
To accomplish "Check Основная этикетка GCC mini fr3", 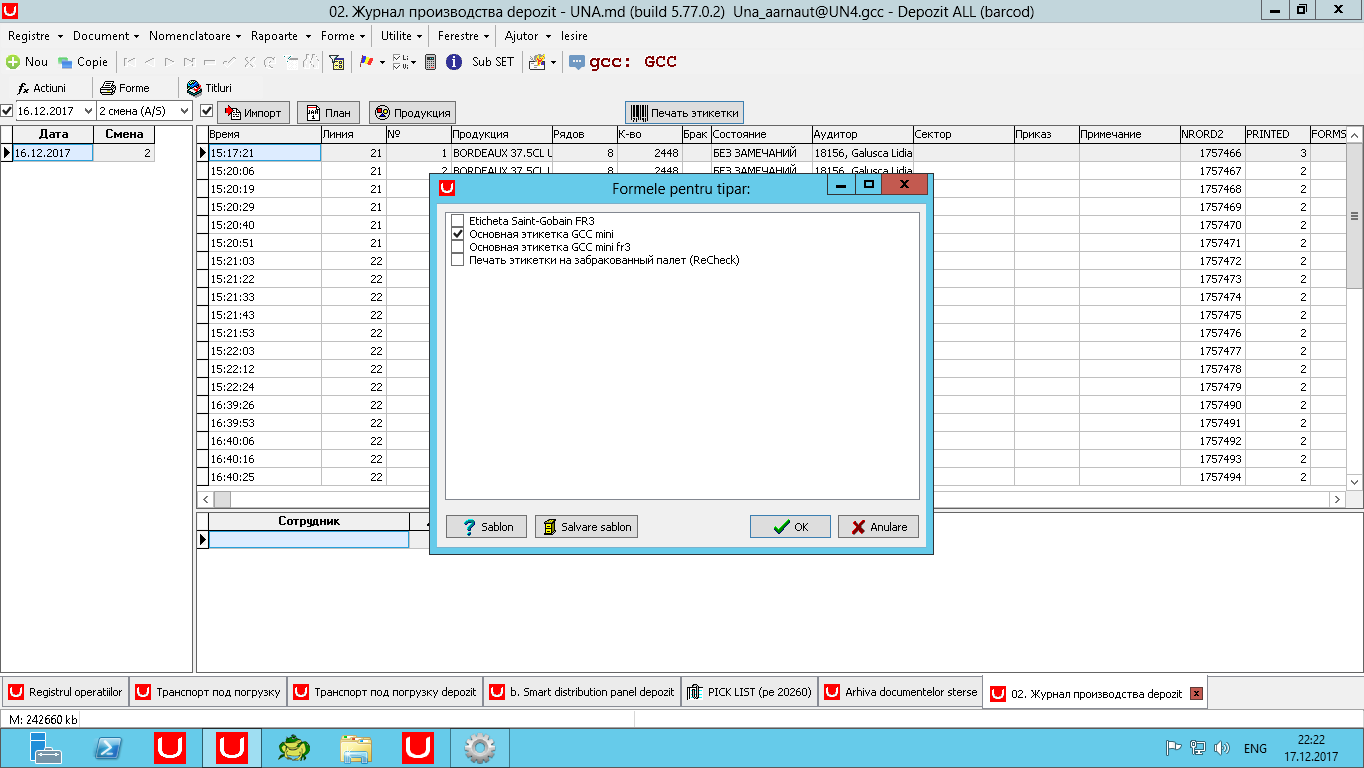I will coord(458,247).
